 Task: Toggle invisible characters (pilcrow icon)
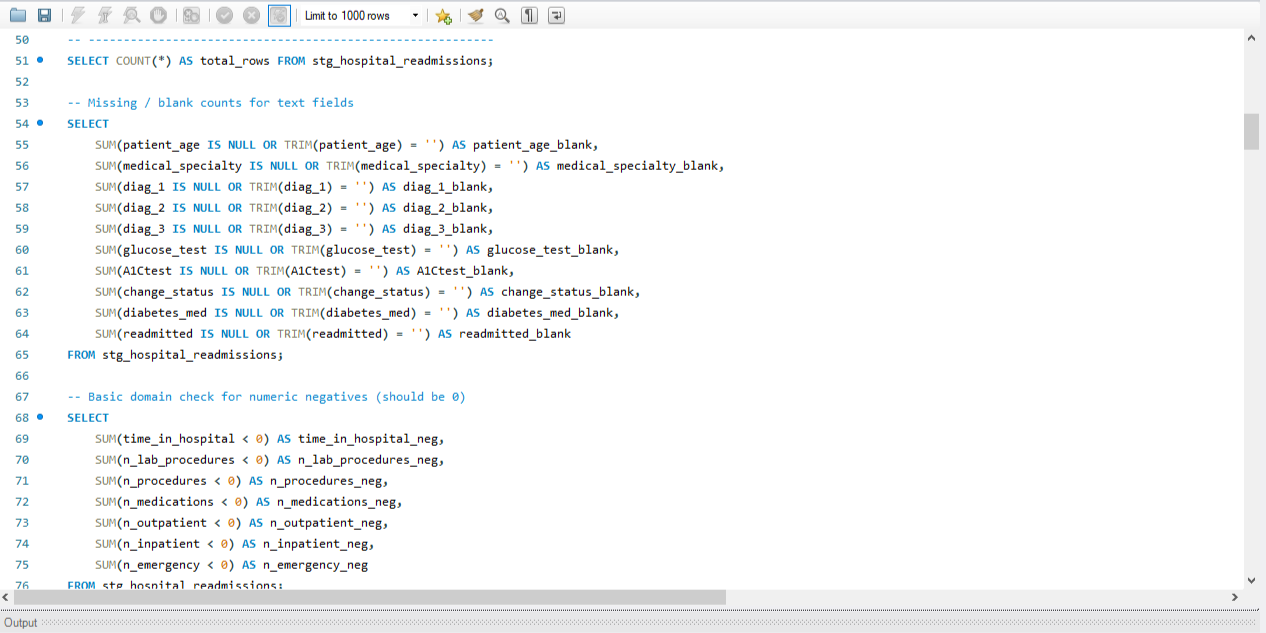click(529, 15)
